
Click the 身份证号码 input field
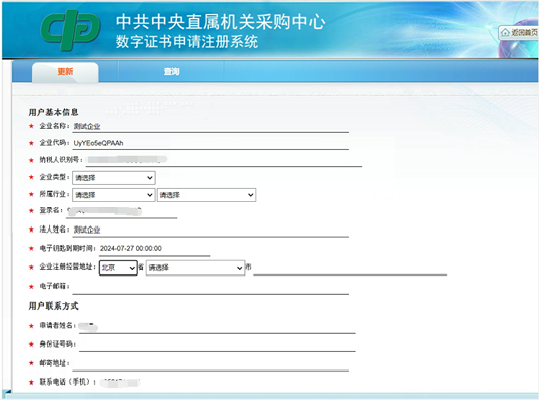217,345
